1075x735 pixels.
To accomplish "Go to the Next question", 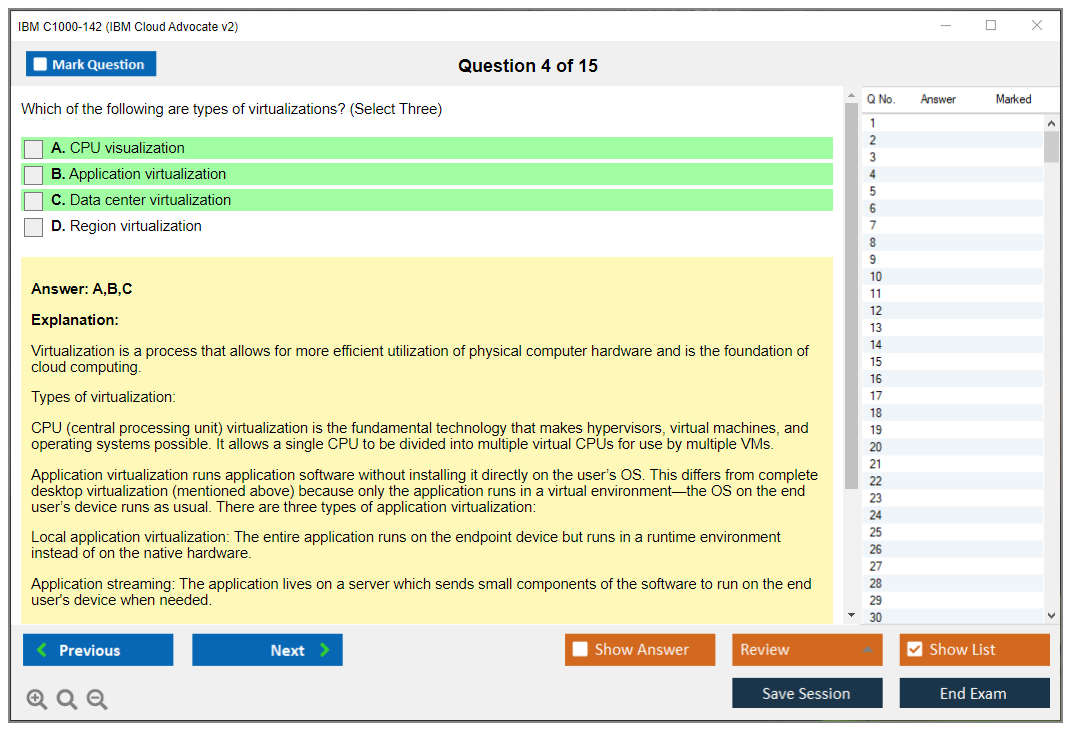I will (x=267, y=650).
